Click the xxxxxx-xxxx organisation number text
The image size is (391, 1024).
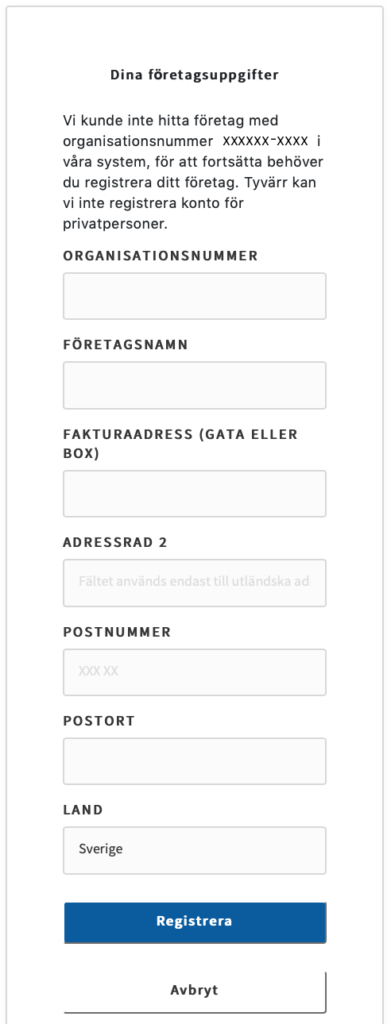[265, 141]
